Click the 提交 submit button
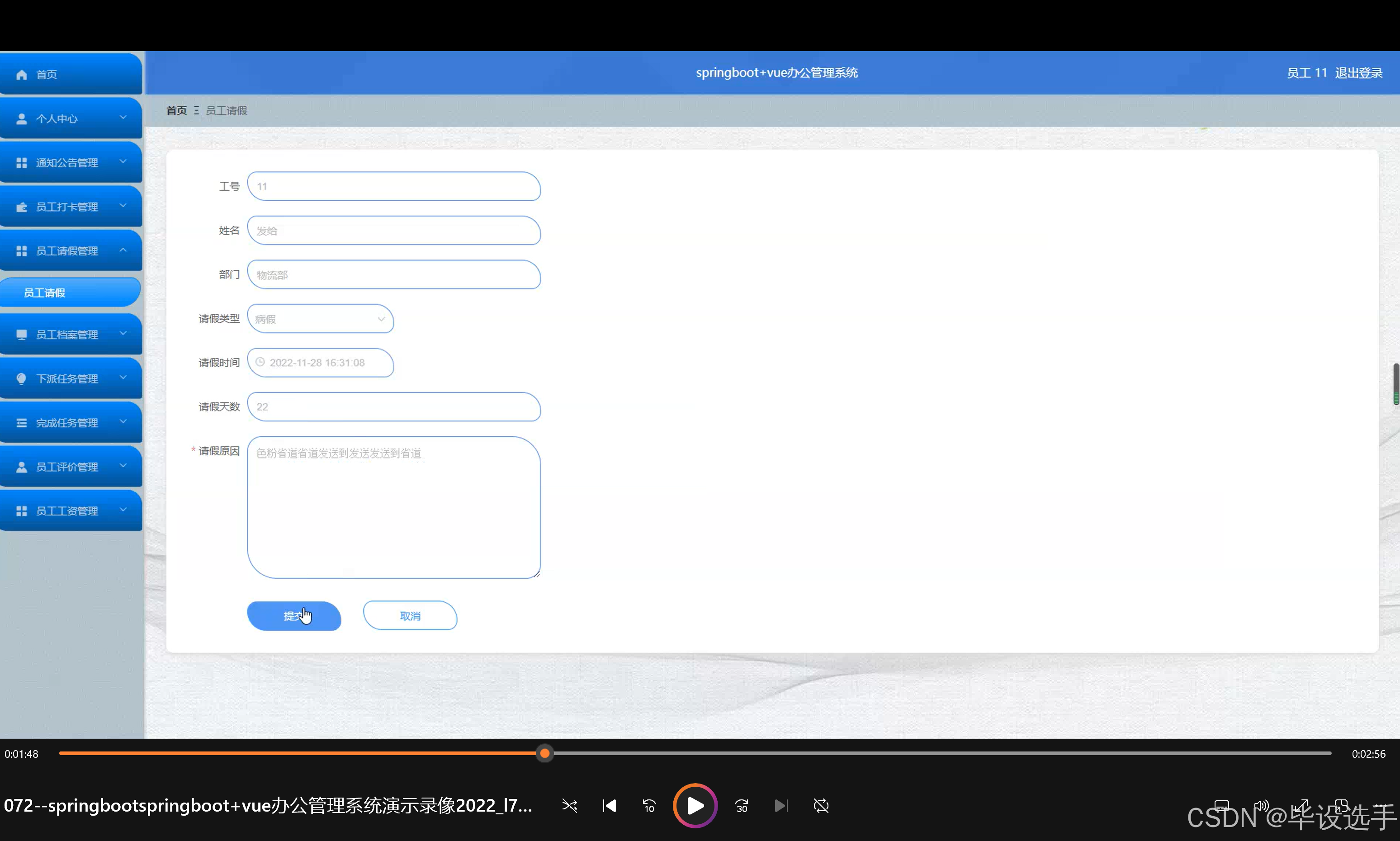 tap(294, 616)
